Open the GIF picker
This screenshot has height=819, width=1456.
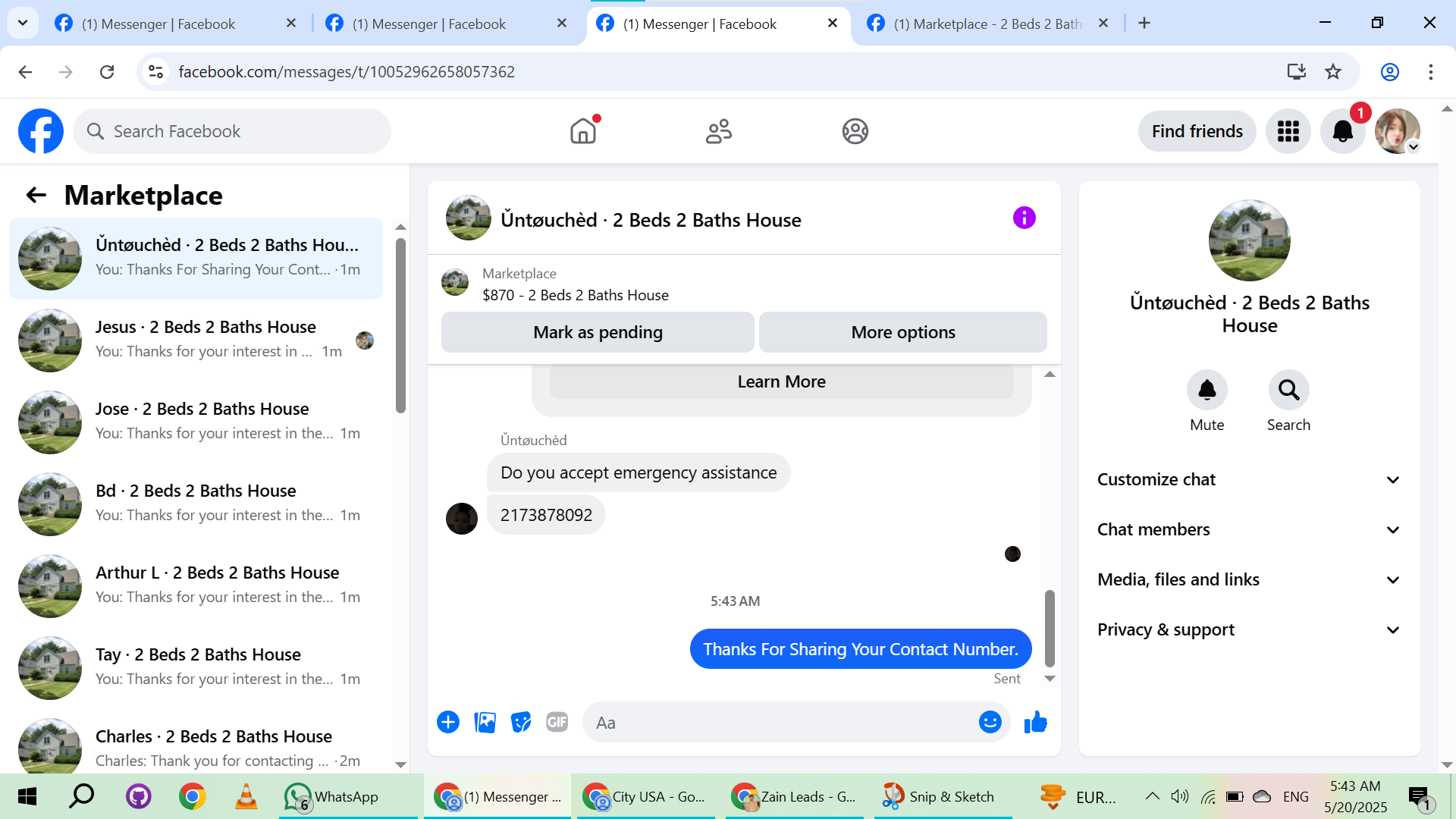point(557,722)
